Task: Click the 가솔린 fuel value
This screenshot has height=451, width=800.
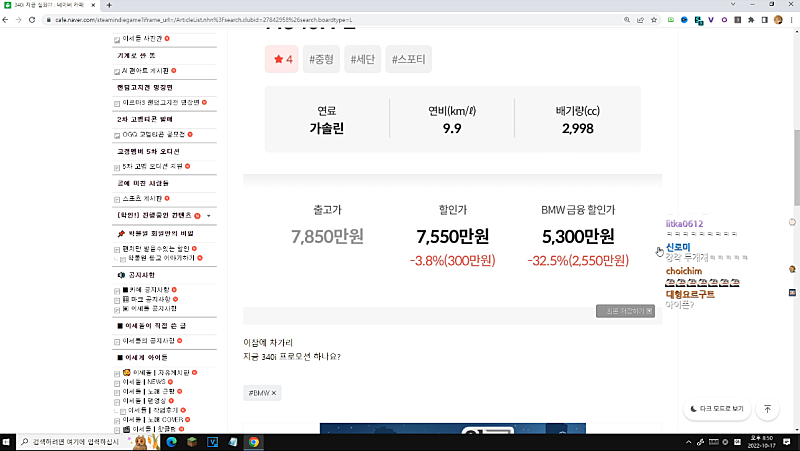Action: (x=327, y=129)
